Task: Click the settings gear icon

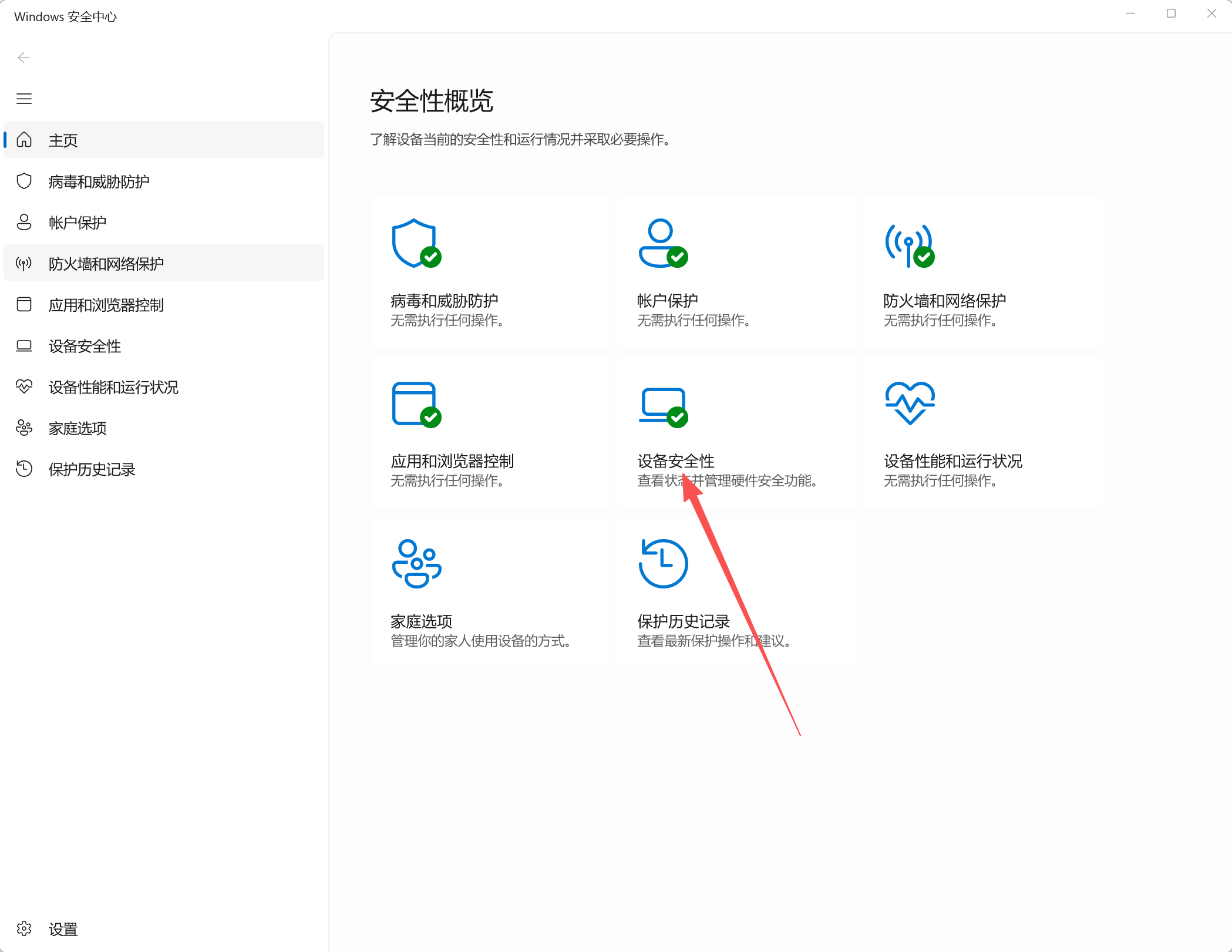Action: 24,929
